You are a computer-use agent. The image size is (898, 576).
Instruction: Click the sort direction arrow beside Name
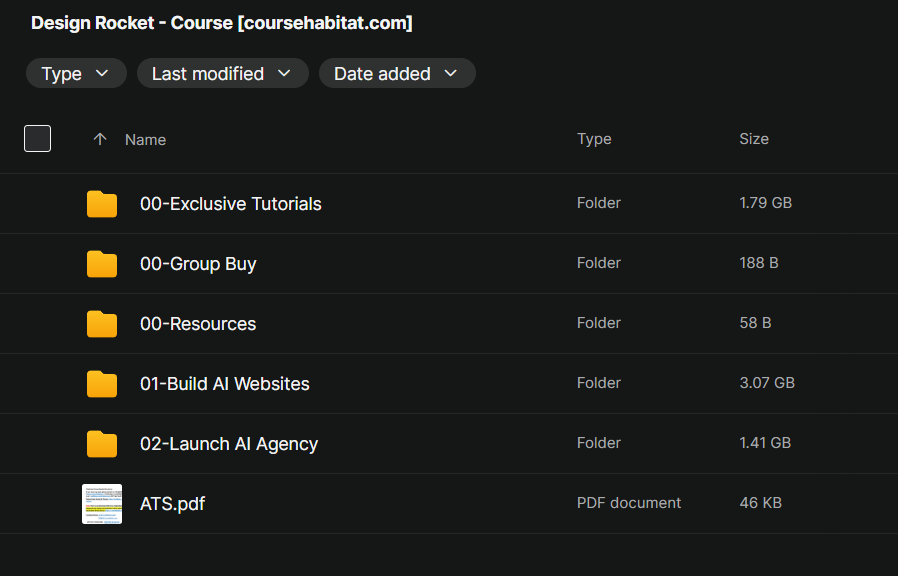100,139
